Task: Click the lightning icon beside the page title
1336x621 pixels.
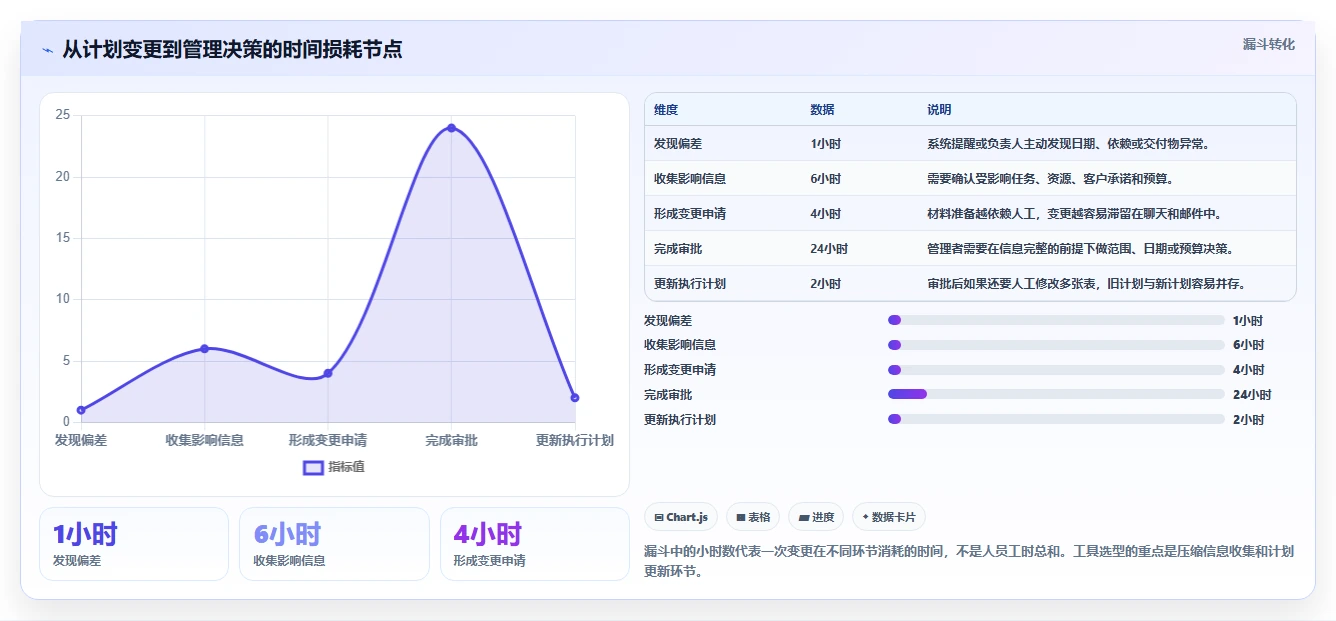Action: 47,50
